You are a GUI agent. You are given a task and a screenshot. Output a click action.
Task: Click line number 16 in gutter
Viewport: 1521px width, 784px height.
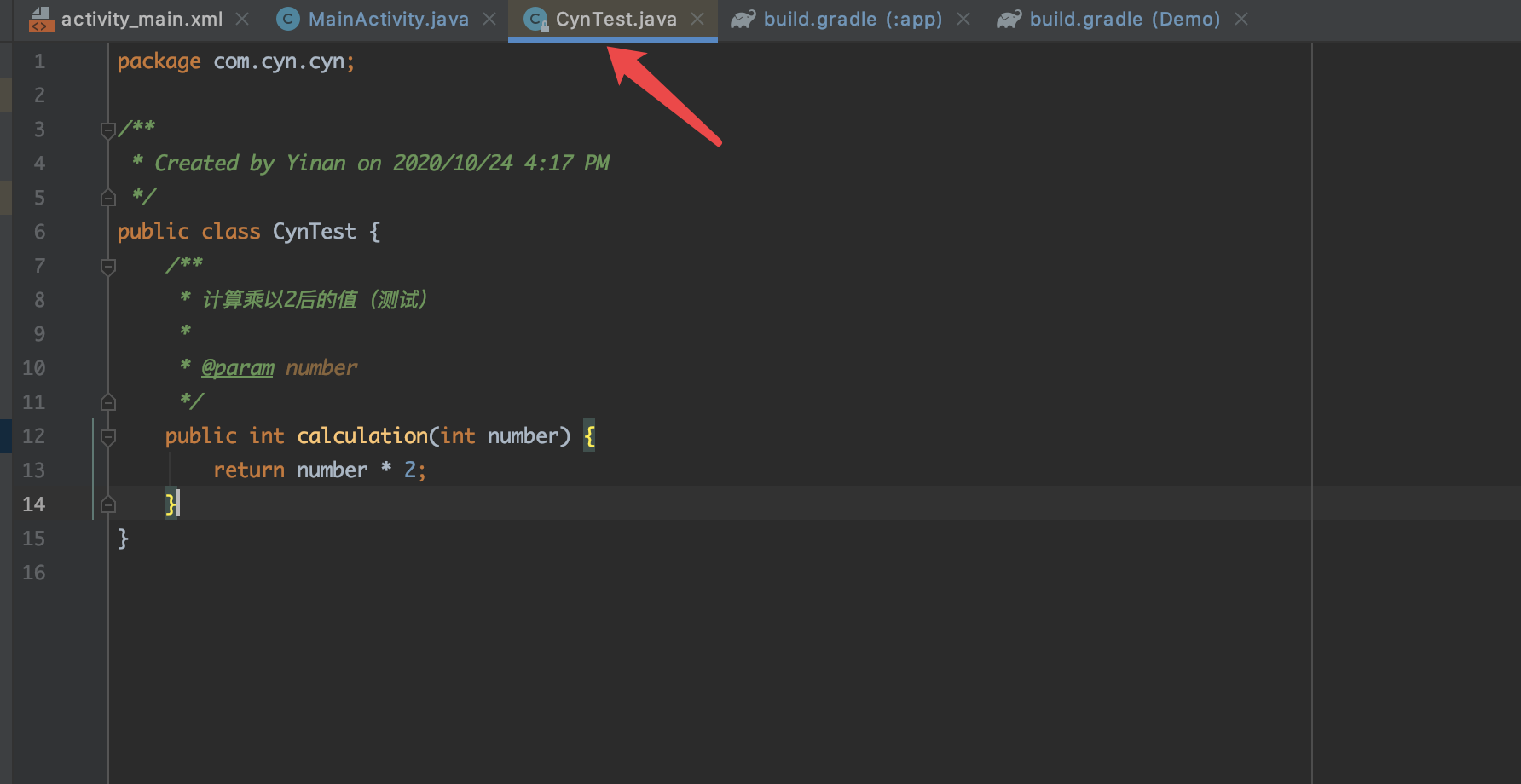click(34, 573)
